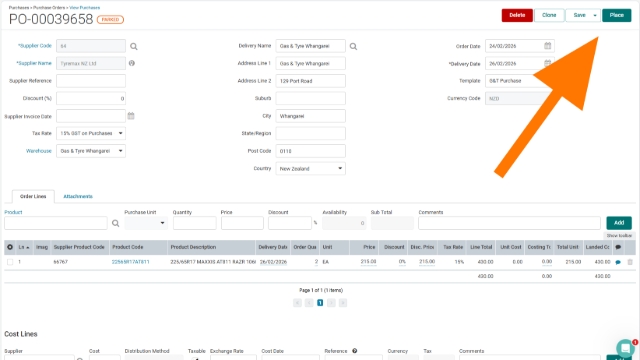
Task: Delete order line 1 with trash icon
Action: pyautogui.click(x=630, y=262)
